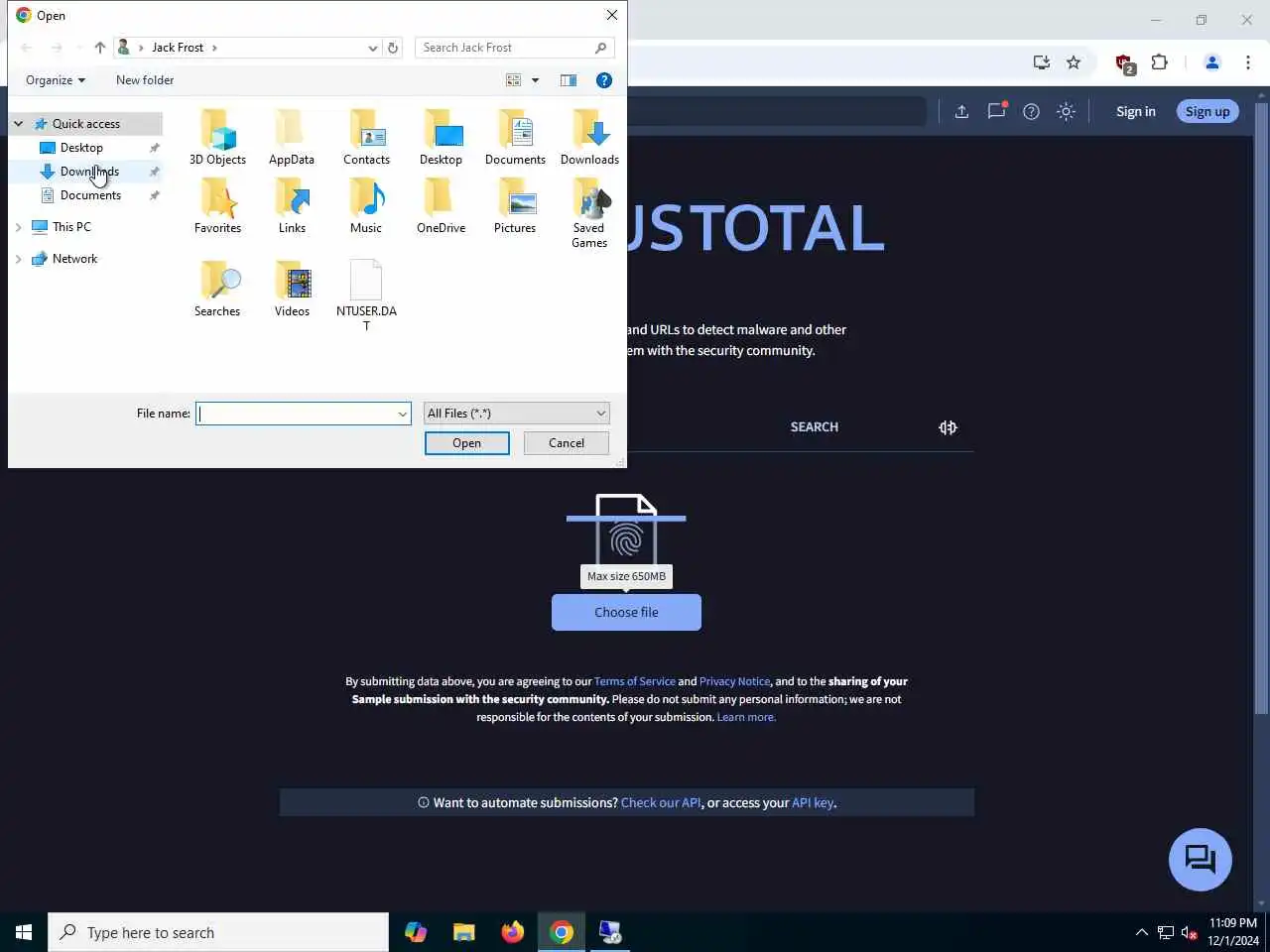Click the chevron after Jack Frost breadcrumb
This screenshot has width=1270, height=952.
point(214,48)
